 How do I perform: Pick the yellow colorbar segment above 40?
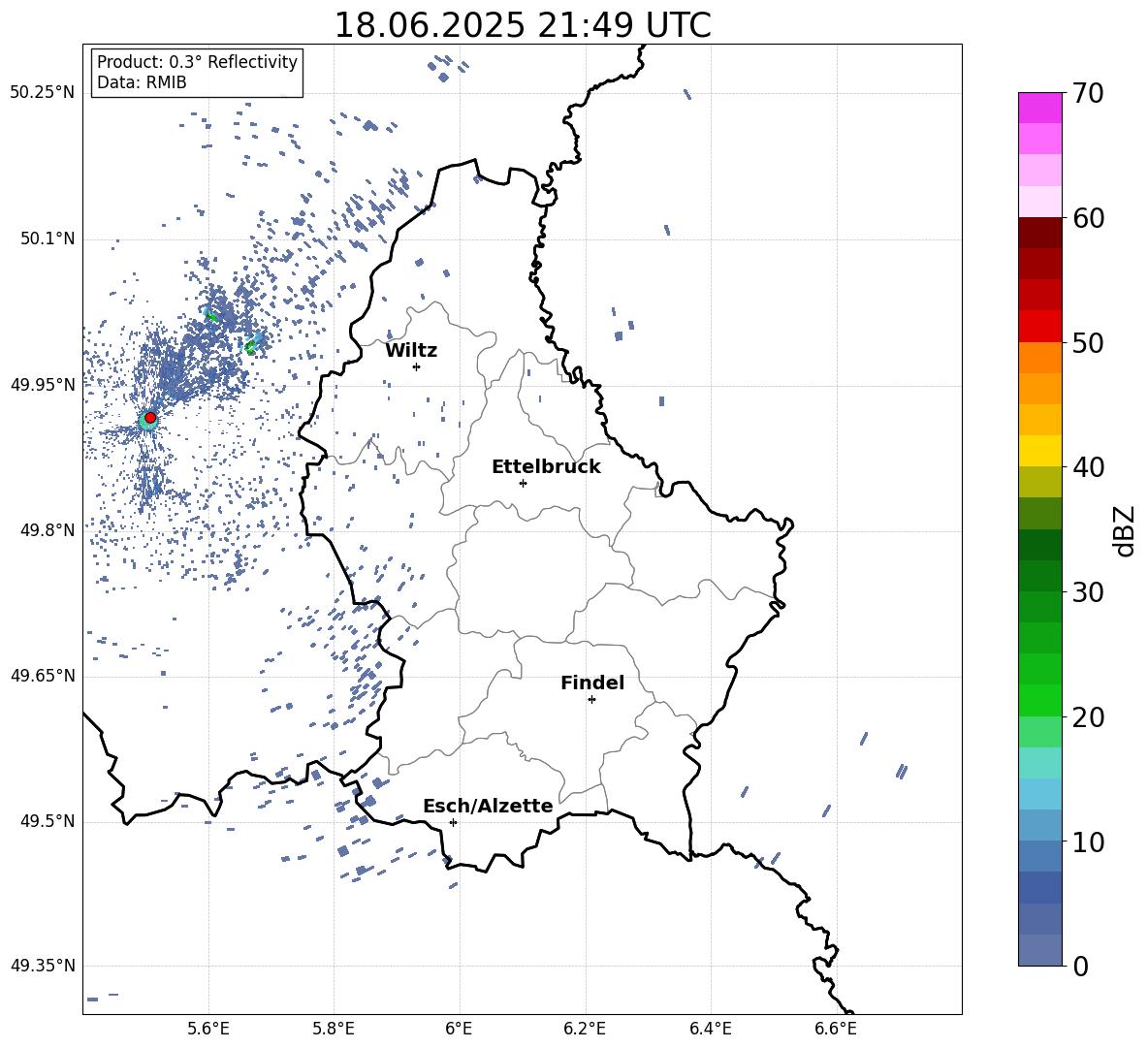[1039, 451]
